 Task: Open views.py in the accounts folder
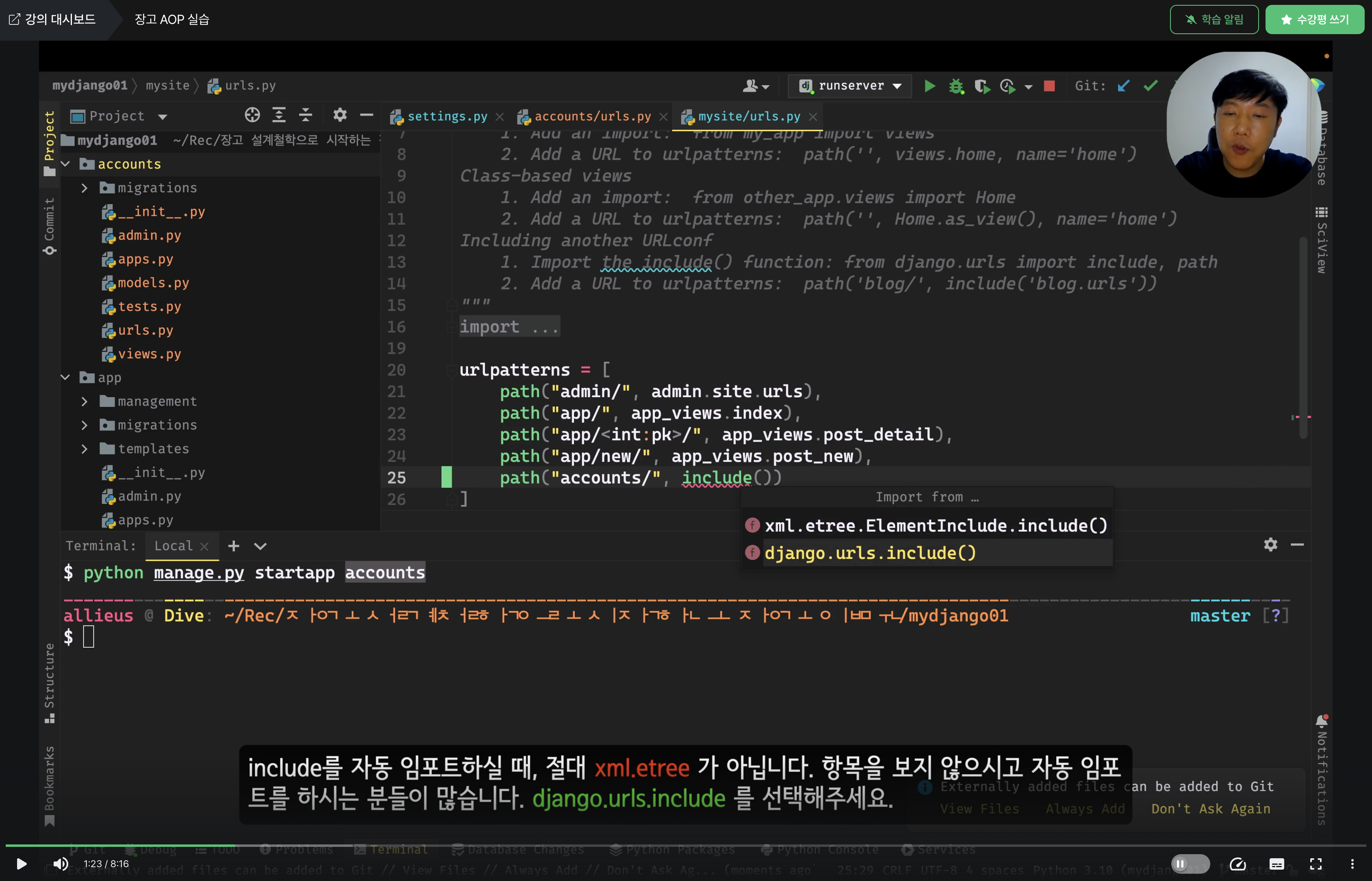[x=149, y=354]
